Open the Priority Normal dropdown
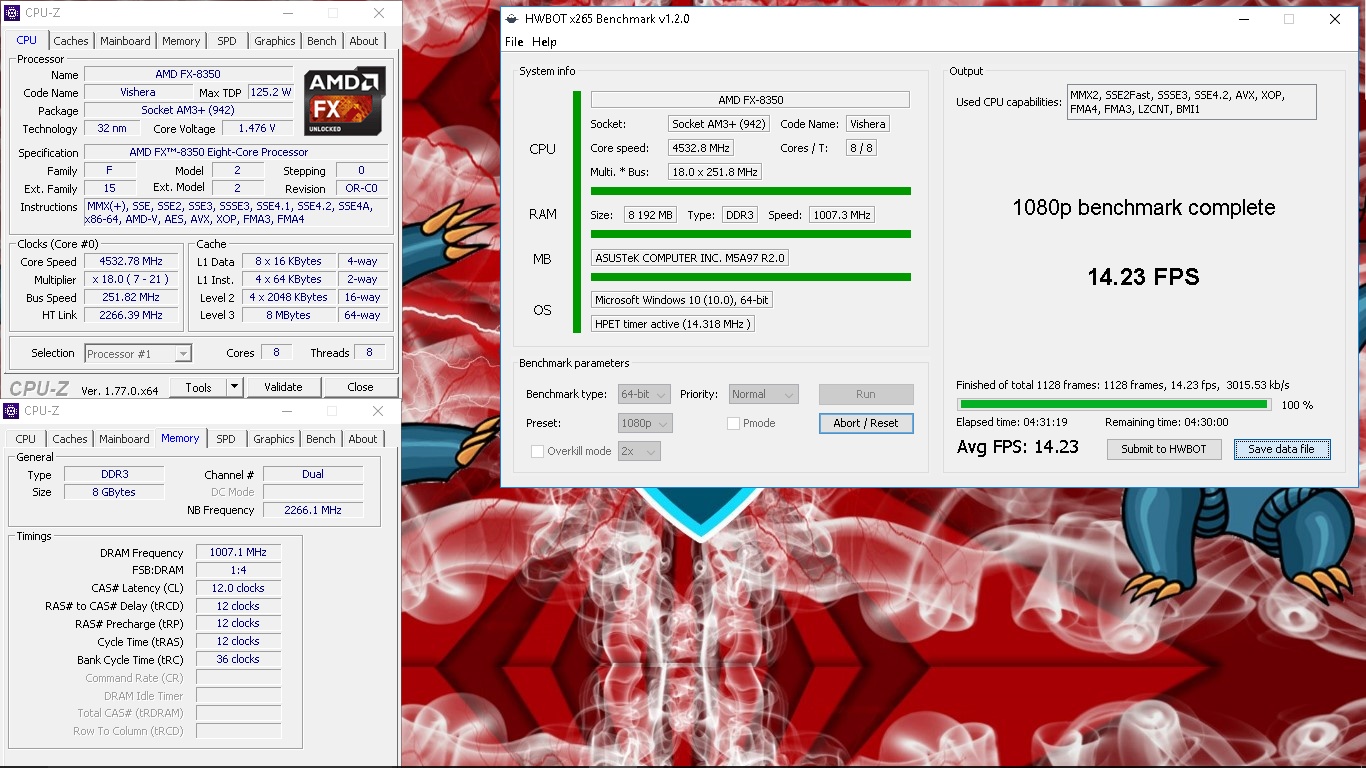The image size is (1366, 768). pos(763,394)
